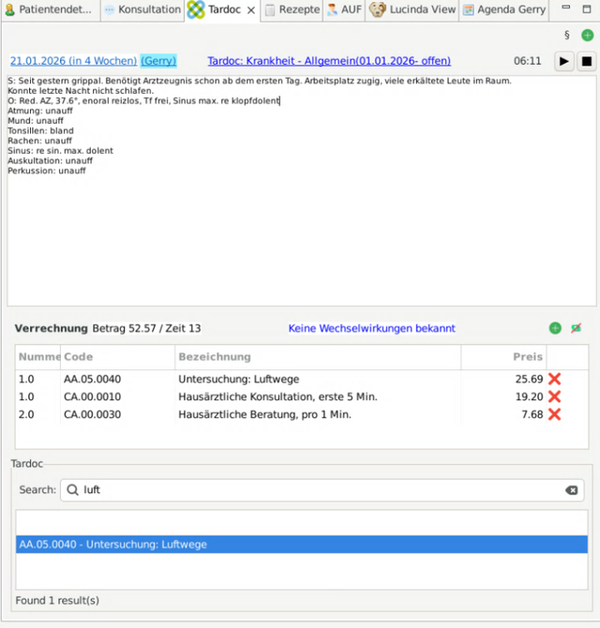Add new consultation with top green plus
Viewport: 600px width, 628px height.
587,35
